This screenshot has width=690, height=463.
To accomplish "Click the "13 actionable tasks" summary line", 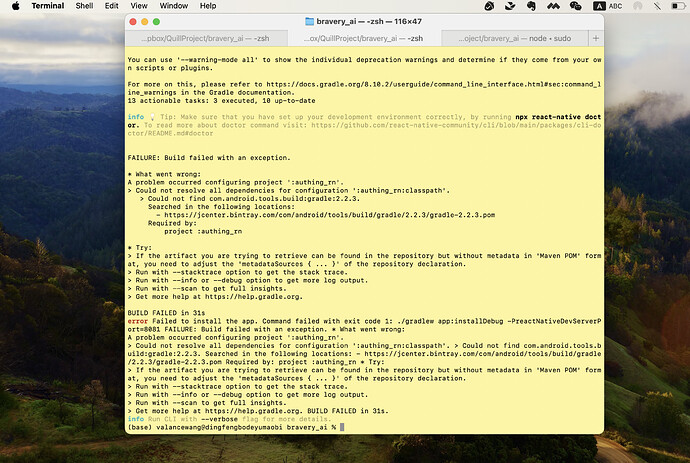I will (x=221, y=100).
